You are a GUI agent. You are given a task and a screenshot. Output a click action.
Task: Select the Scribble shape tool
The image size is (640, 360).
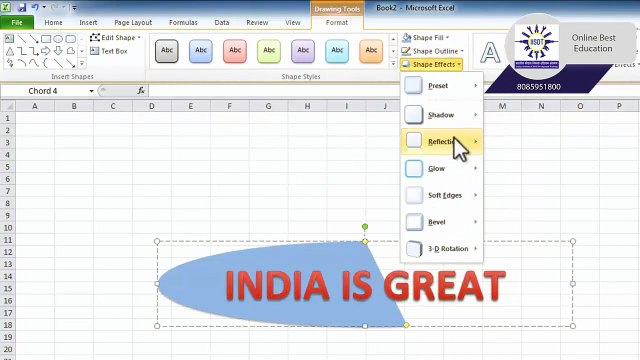(x=9, y=63)
